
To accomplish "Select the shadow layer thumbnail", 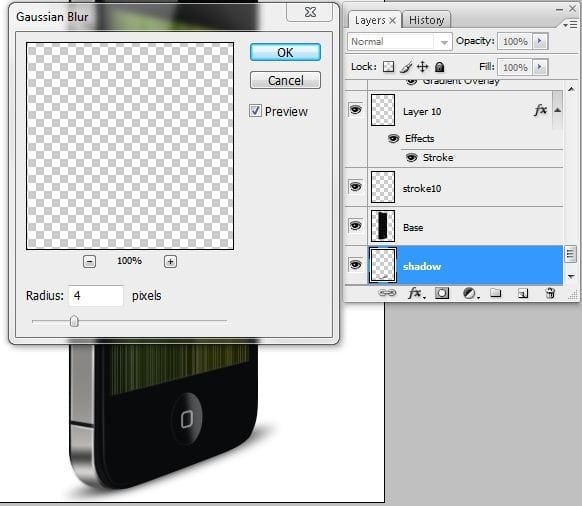I will (x=383, y=265).
